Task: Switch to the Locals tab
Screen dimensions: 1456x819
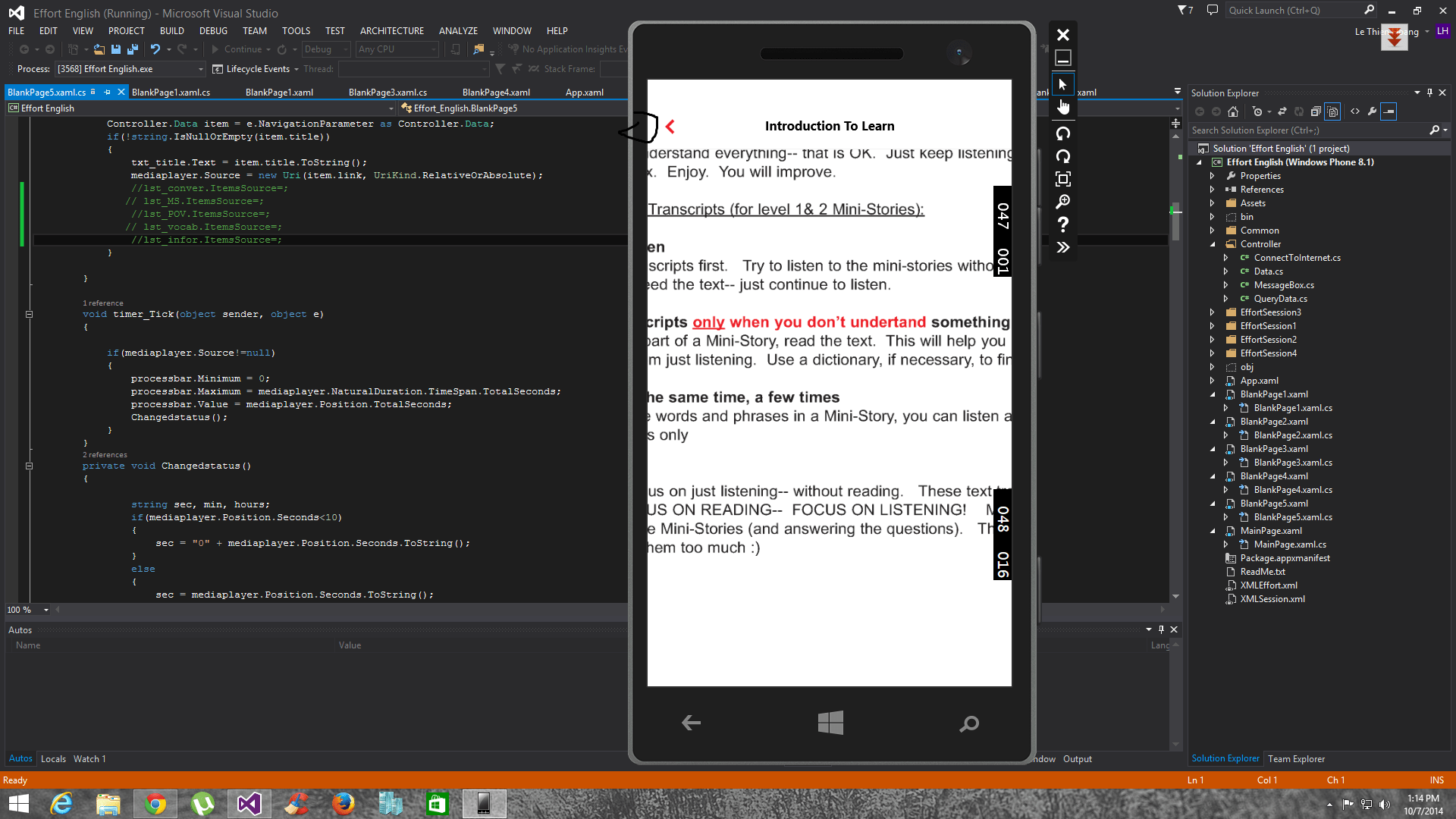Action: (53, 759)
